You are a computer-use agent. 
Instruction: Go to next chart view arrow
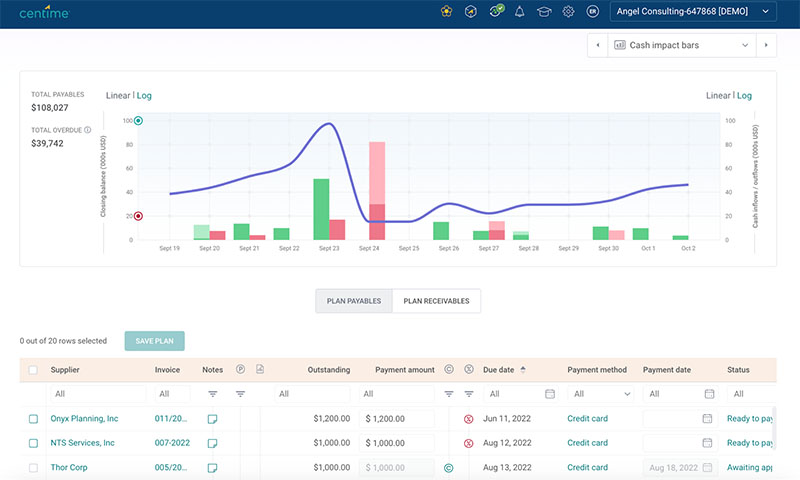tap(766, 45)
